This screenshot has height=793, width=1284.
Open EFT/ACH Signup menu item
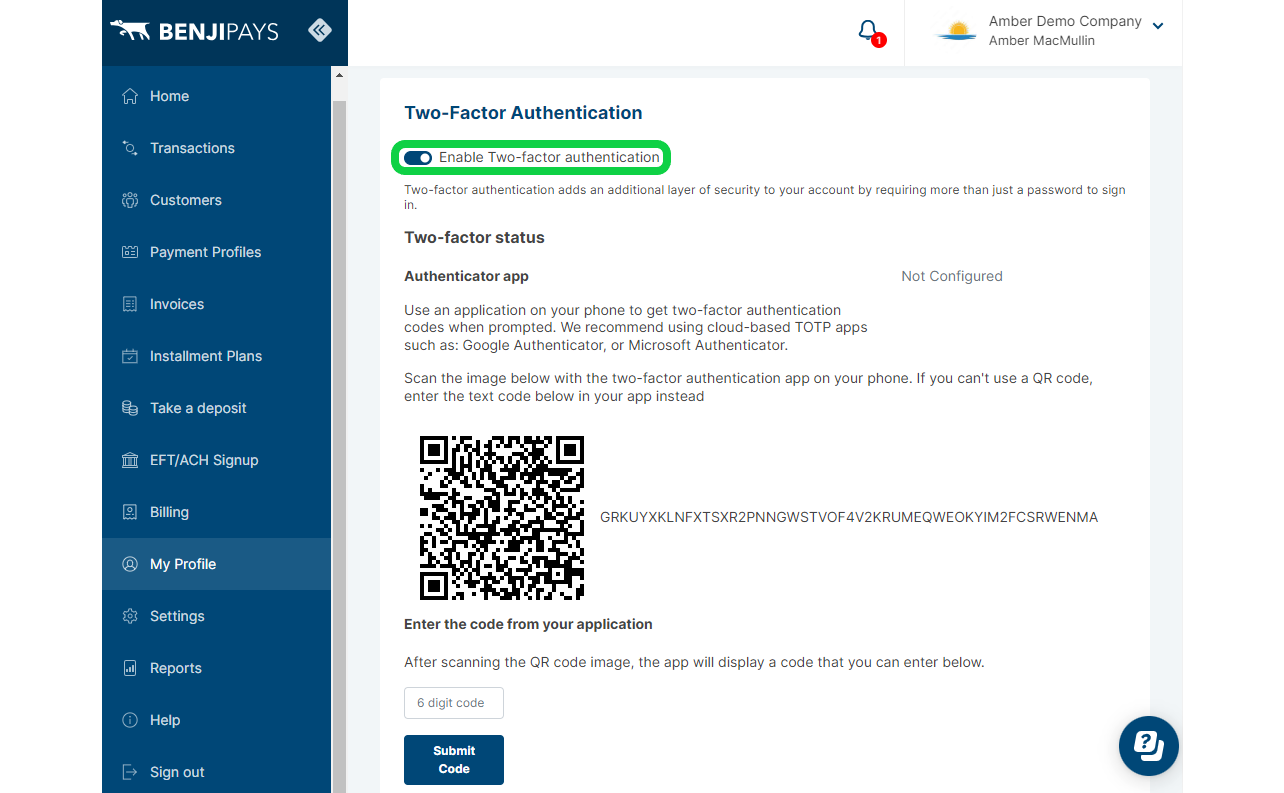[216, 460]
